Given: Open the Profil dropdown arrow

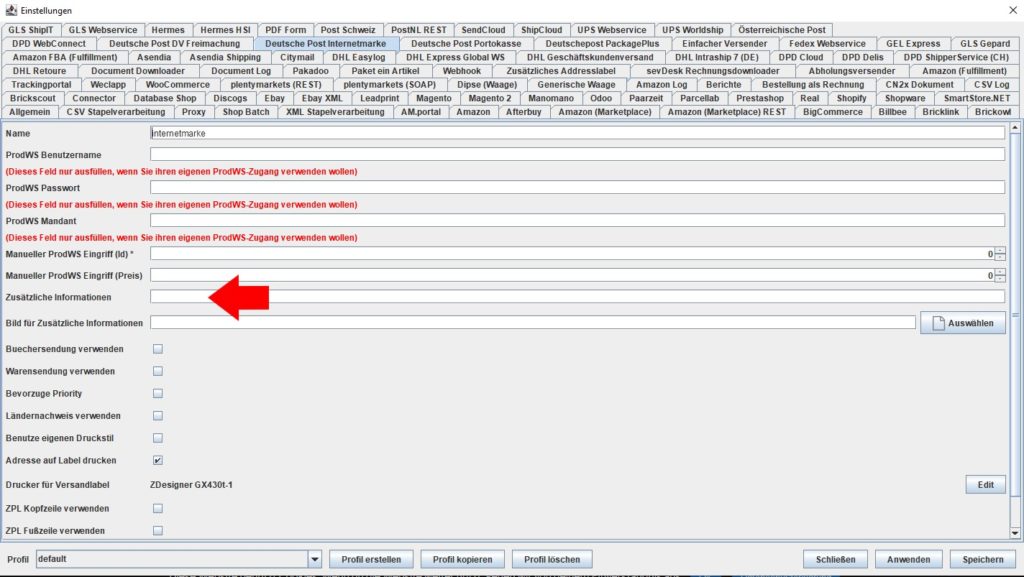Looking at the screenshot, I should point(315,559).
